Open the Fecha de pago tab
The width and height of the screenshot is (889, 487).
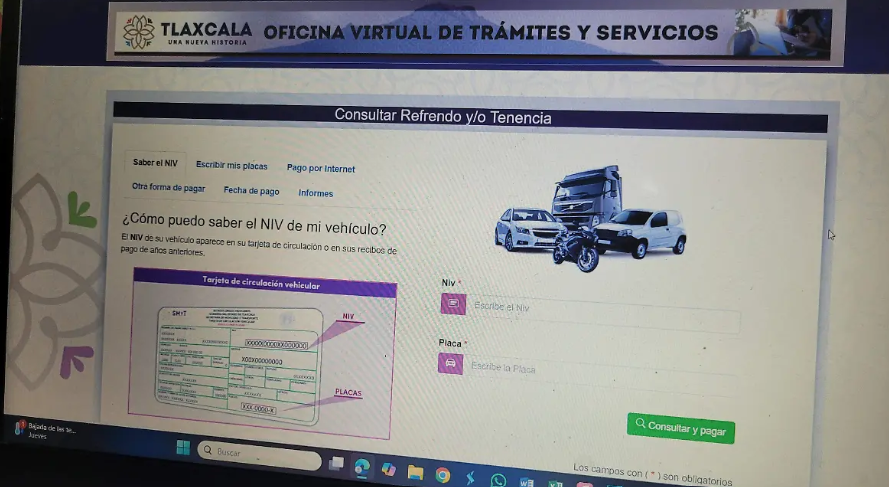point(251,190)
